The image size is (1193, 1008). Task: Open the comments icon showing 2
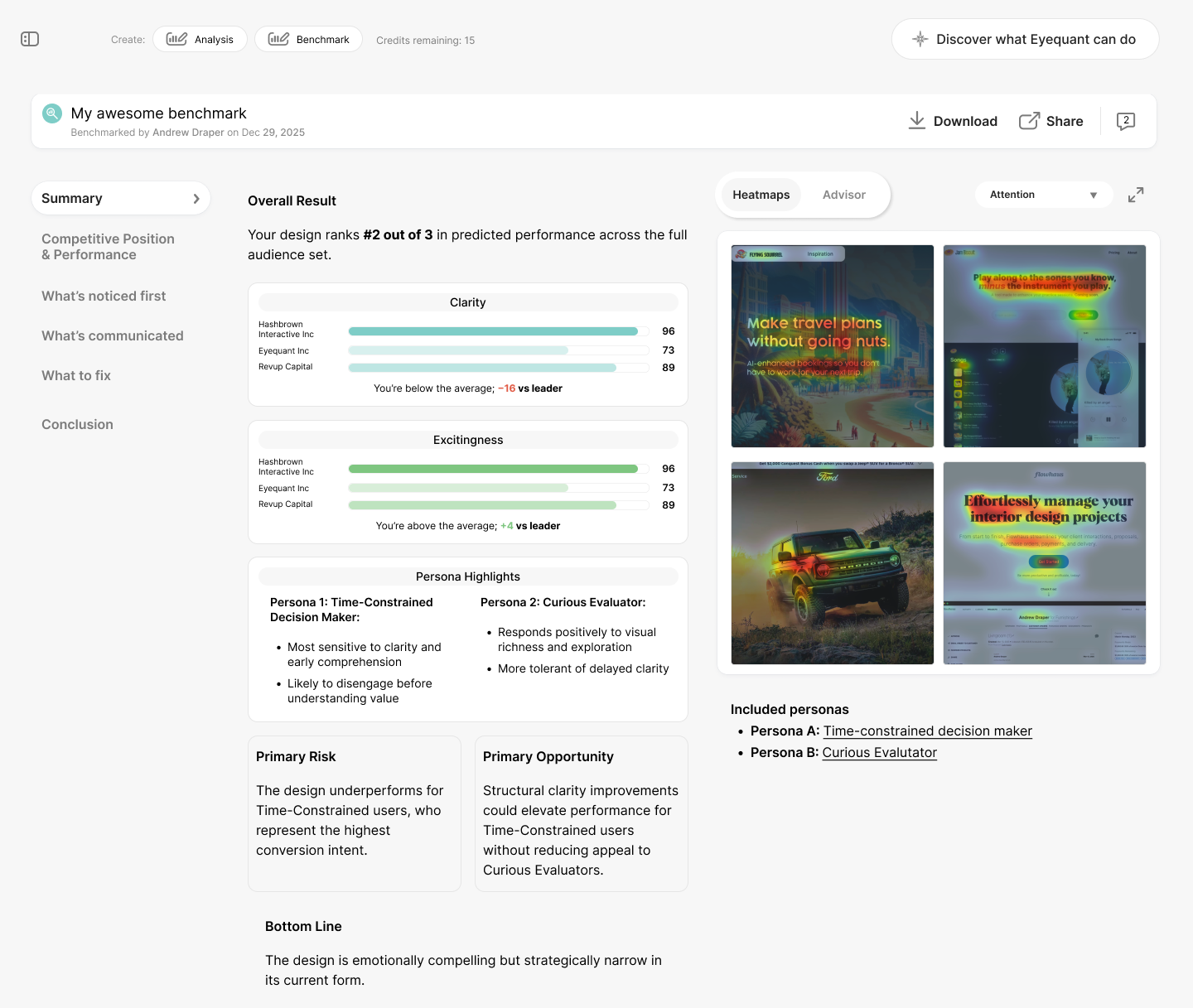tap(1126, 121)
